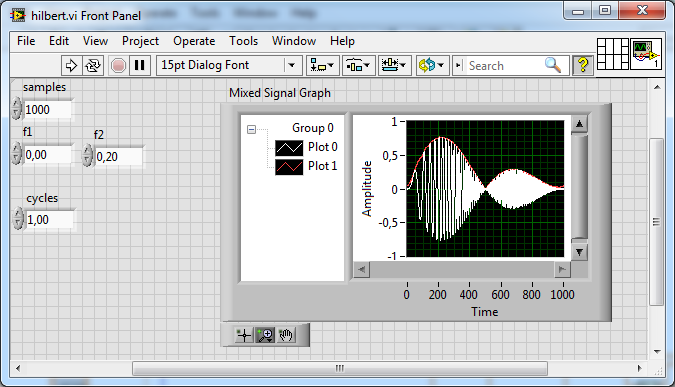The width and height of the screenshot is (675, 387).
Task: Click the Time axis label
Action: [485, 312]
